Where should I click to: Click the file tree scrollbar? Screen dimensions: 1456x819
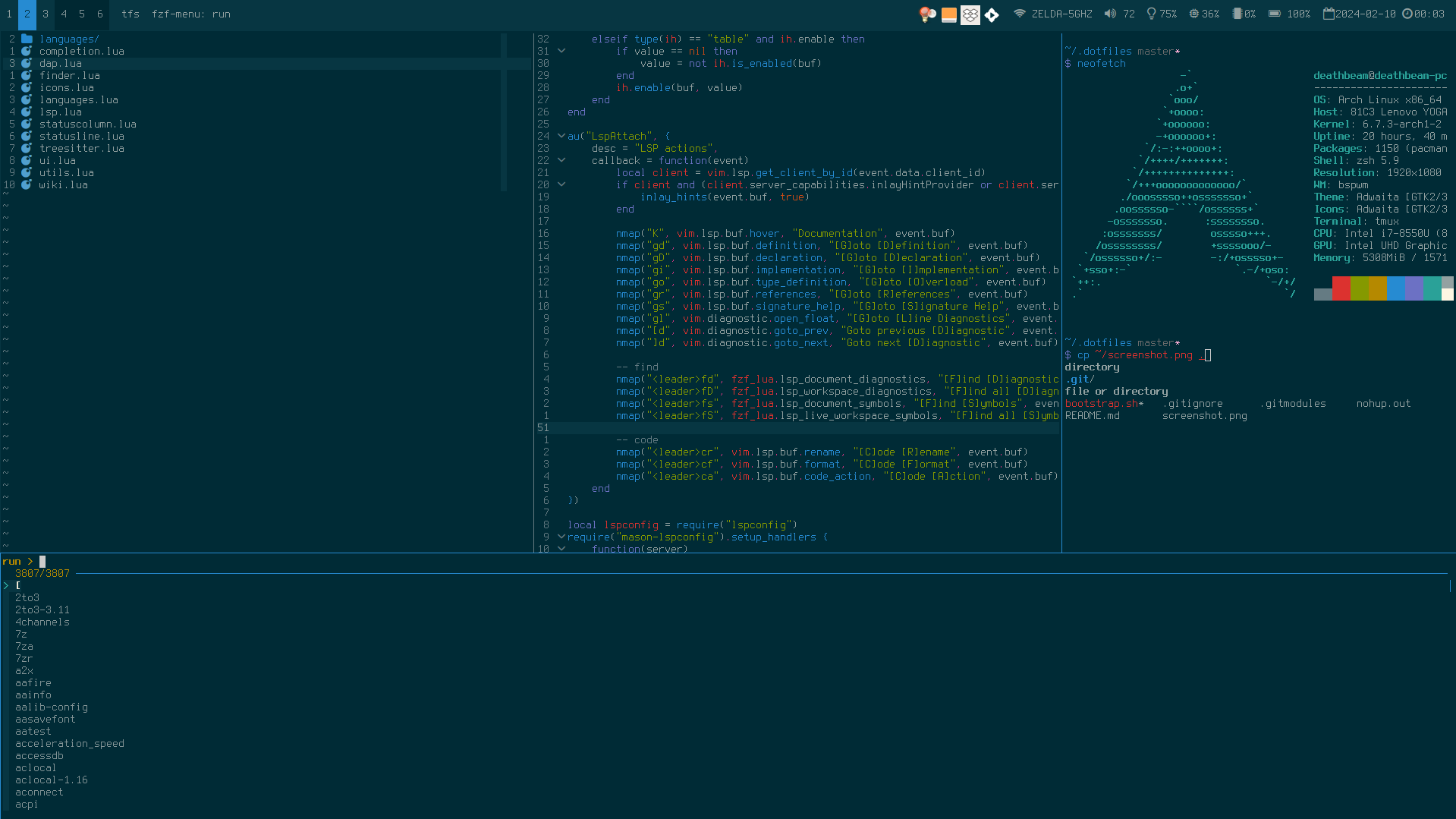coord(504,112)
